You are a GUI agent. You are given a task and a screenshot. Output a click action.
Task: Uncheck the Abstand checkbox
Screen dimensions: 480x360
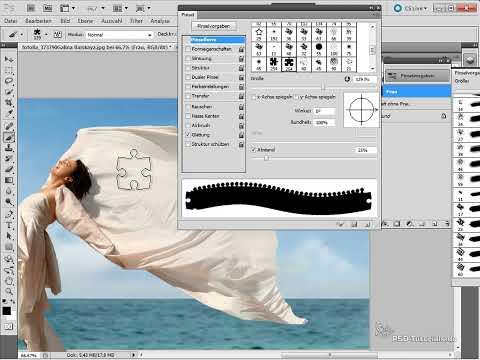[254, 150]
